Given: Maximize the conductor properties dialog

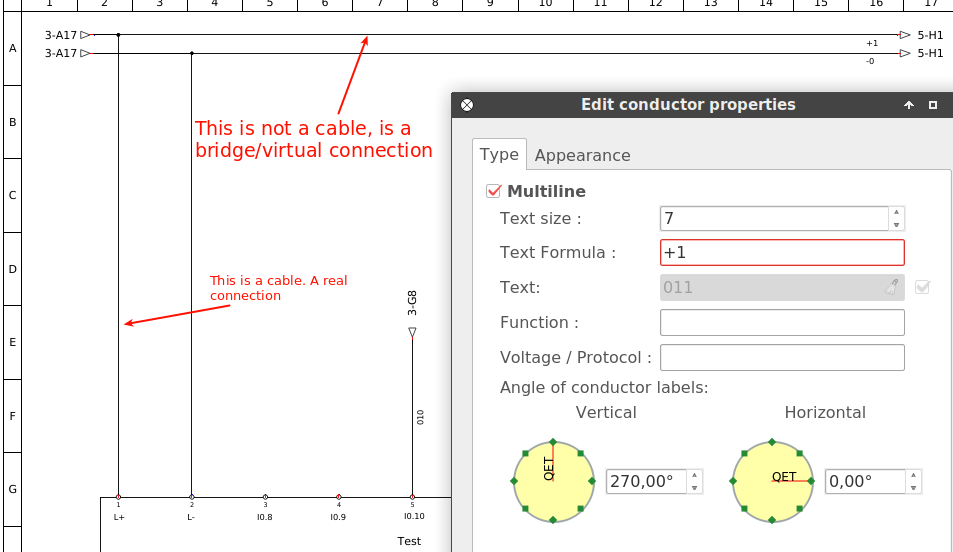Looking at the screenshot, I should [933, 105].
